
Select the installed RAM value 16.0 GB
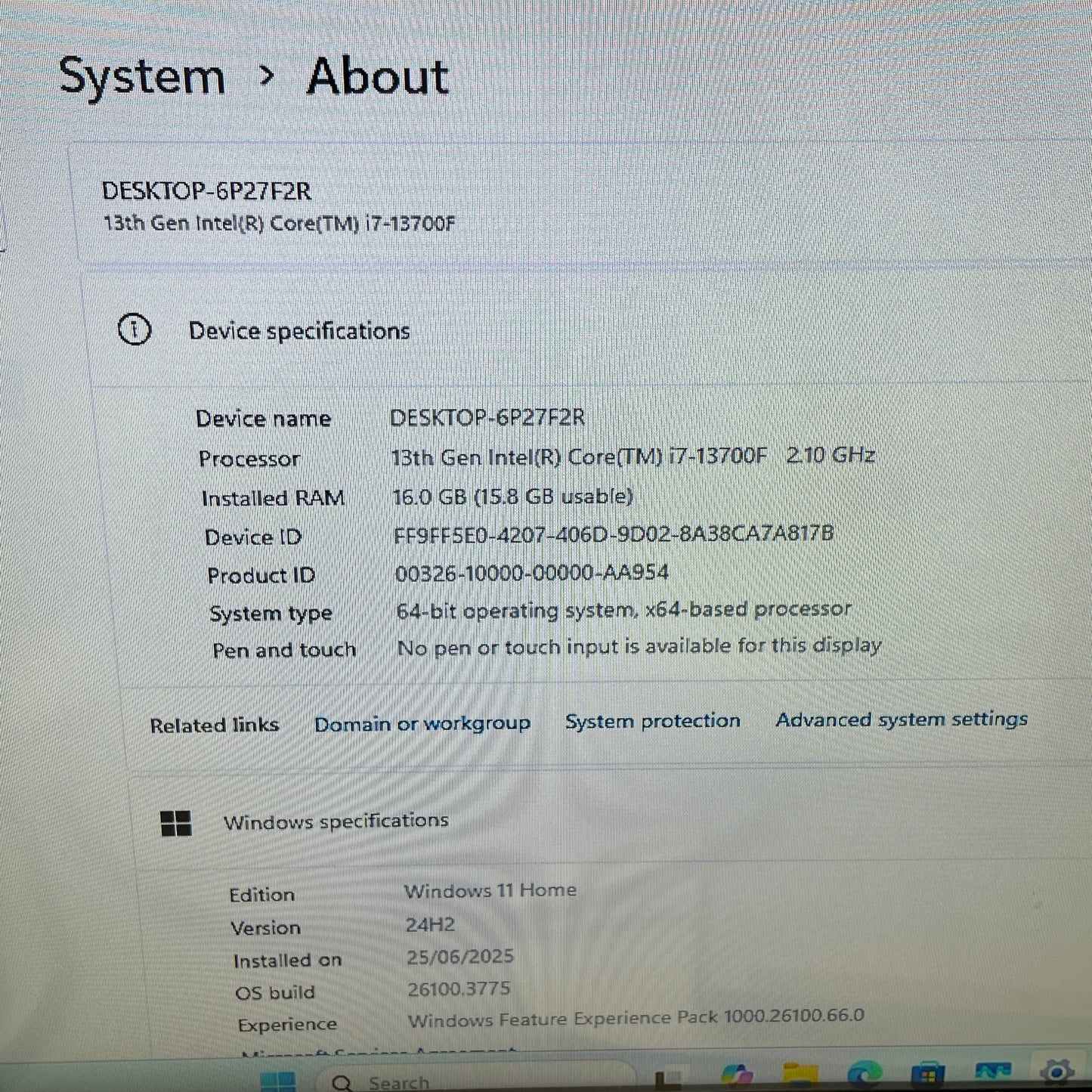click(x=512, y=497)
